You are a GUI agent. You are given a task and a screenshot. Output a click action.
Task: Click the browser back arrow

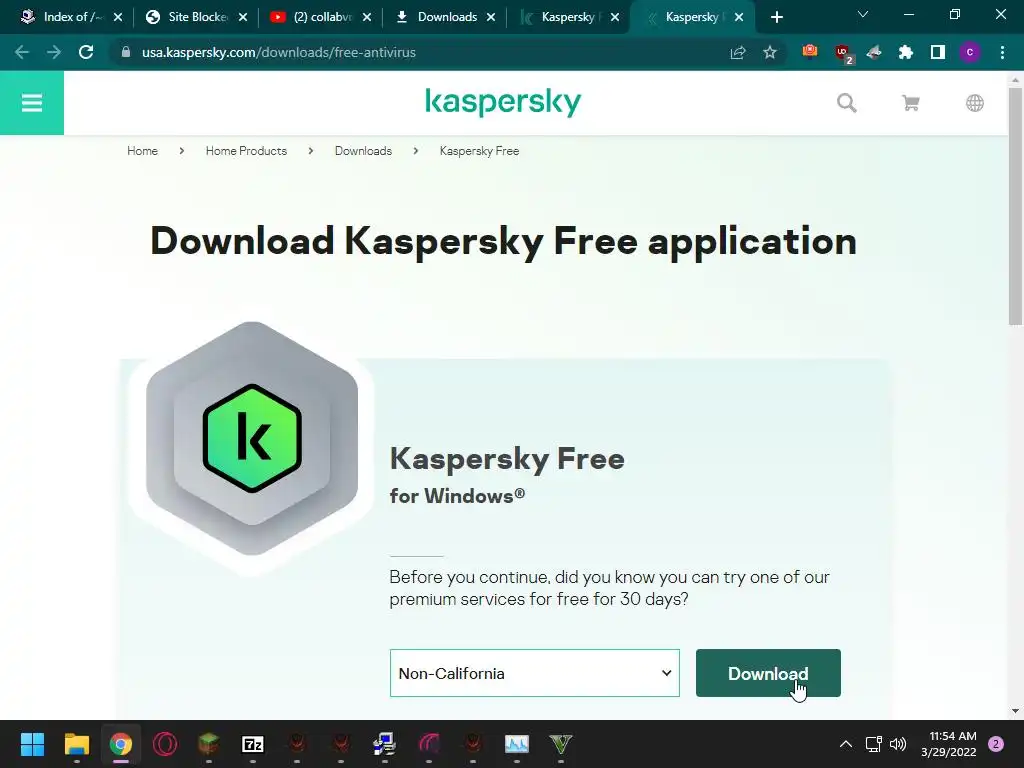point(22,52)
